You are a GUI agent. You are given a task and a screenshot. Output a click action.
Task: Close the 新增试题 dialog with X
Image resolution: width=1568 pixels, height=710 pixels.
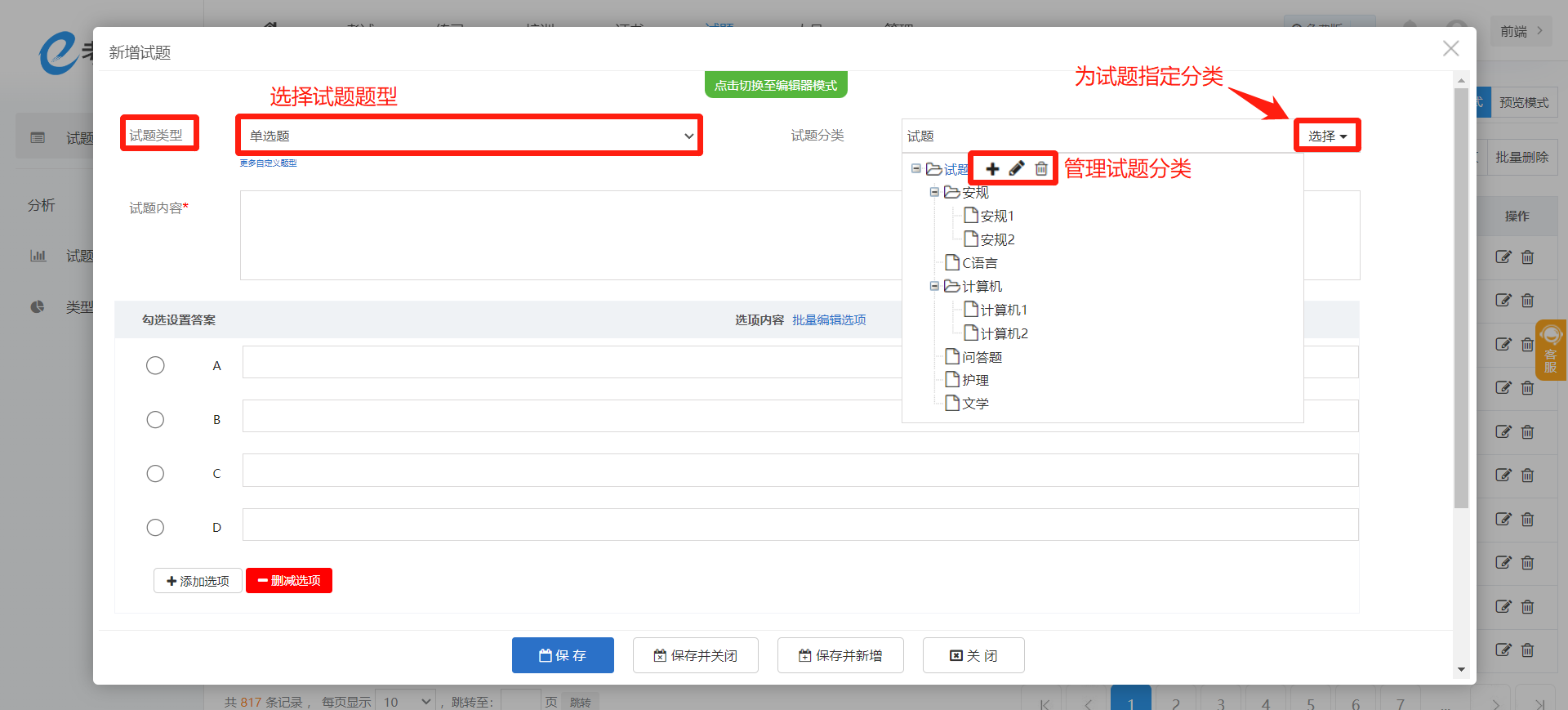click(1450, 49)
